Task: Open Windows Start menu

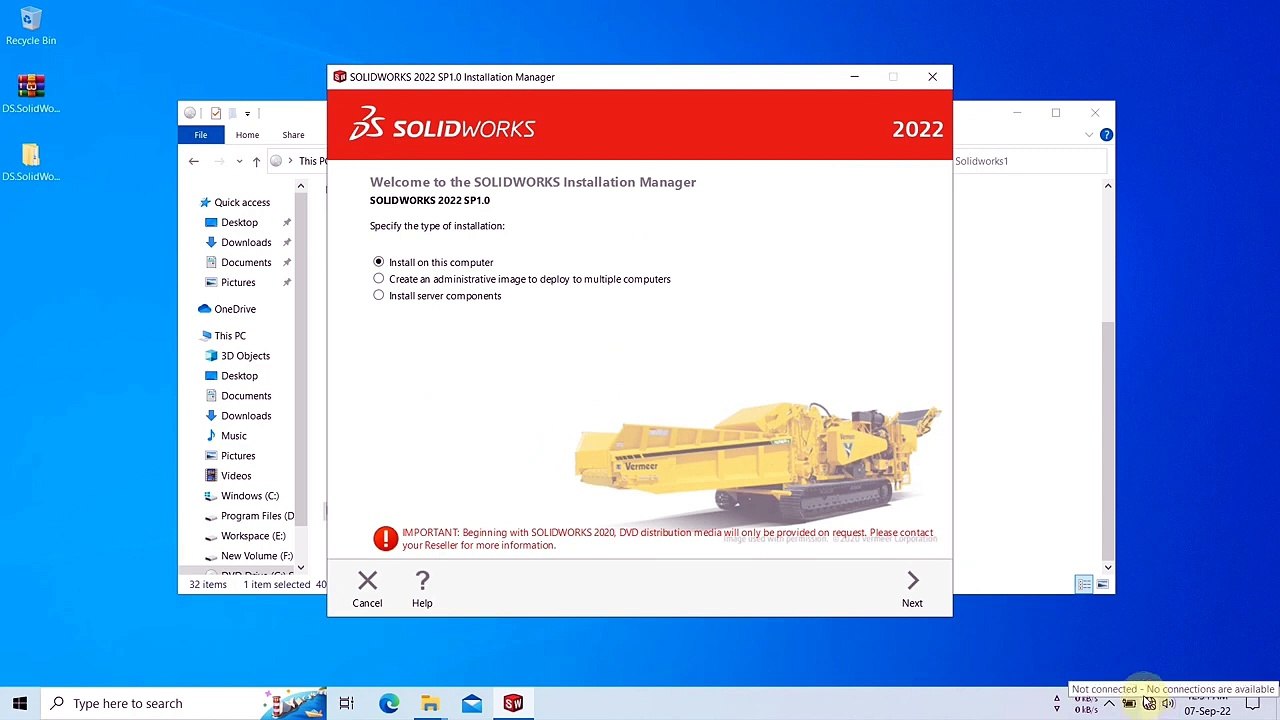Action: [20, 703]
